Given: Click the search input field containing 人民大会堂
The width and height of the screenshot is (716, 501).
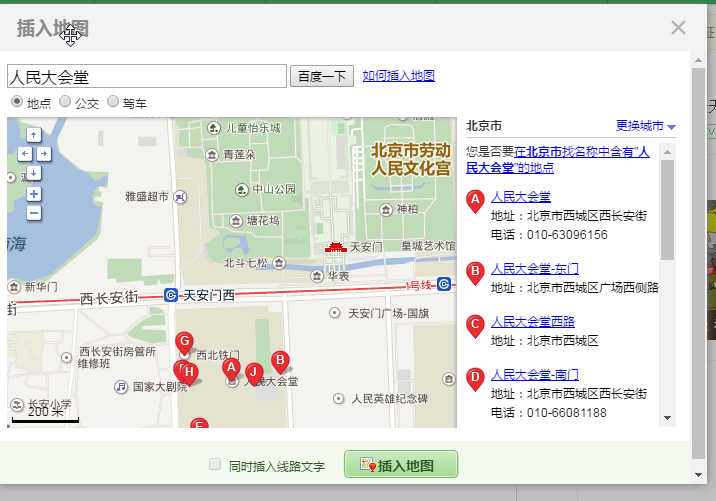Looking at the screenshot, I should [147, 76].
